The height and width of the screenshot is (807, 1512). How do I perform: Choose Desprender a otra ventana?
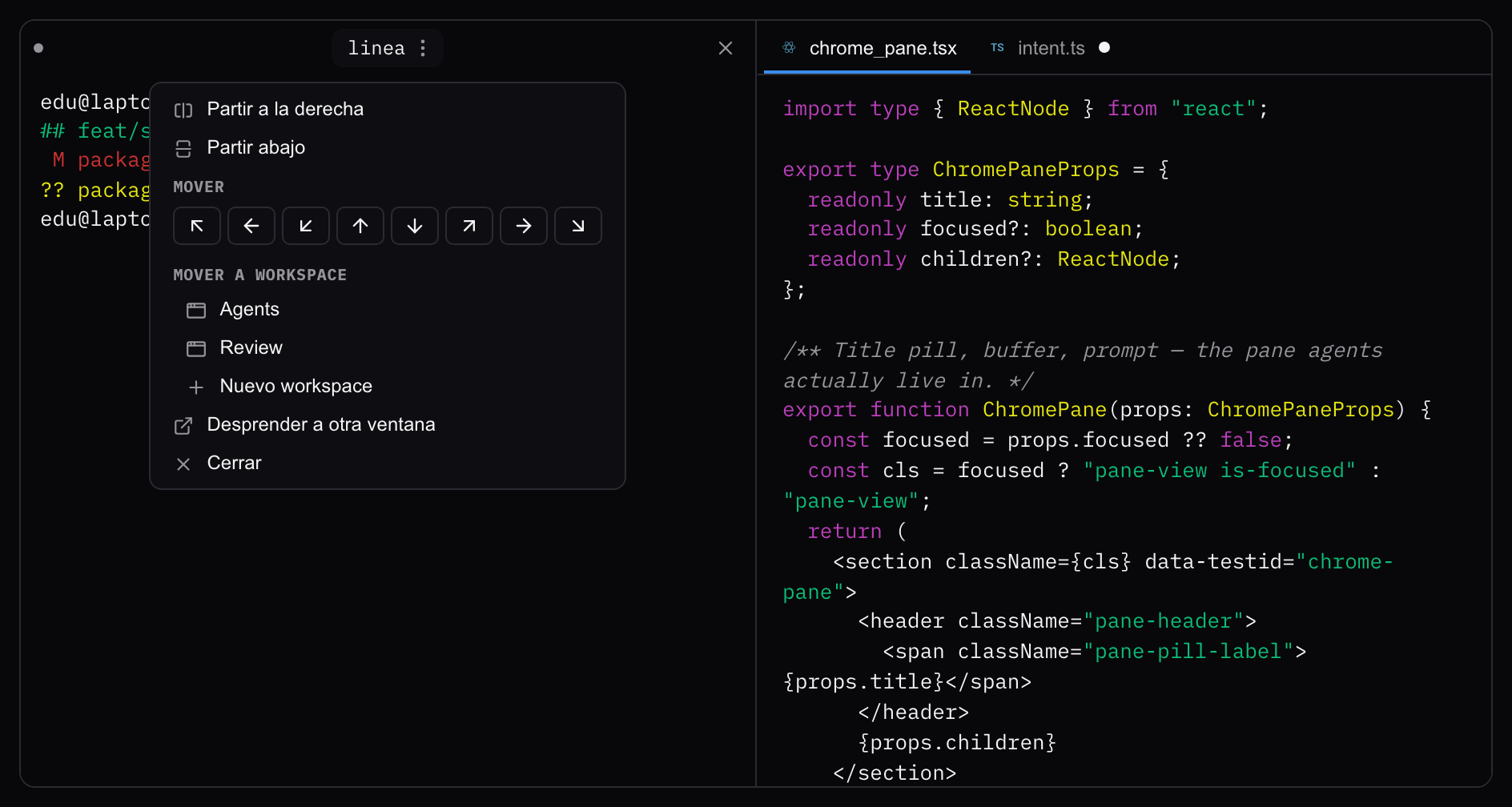[388, 424]
